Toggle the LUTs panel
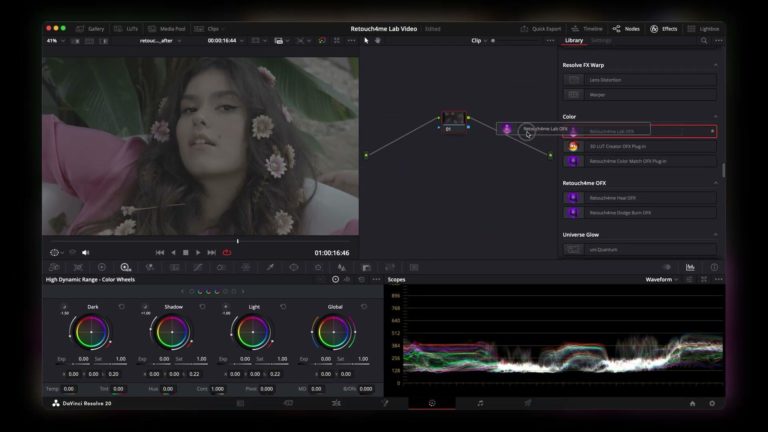The height and width of the screenshot is (432, 768). (x=126, y=29)
